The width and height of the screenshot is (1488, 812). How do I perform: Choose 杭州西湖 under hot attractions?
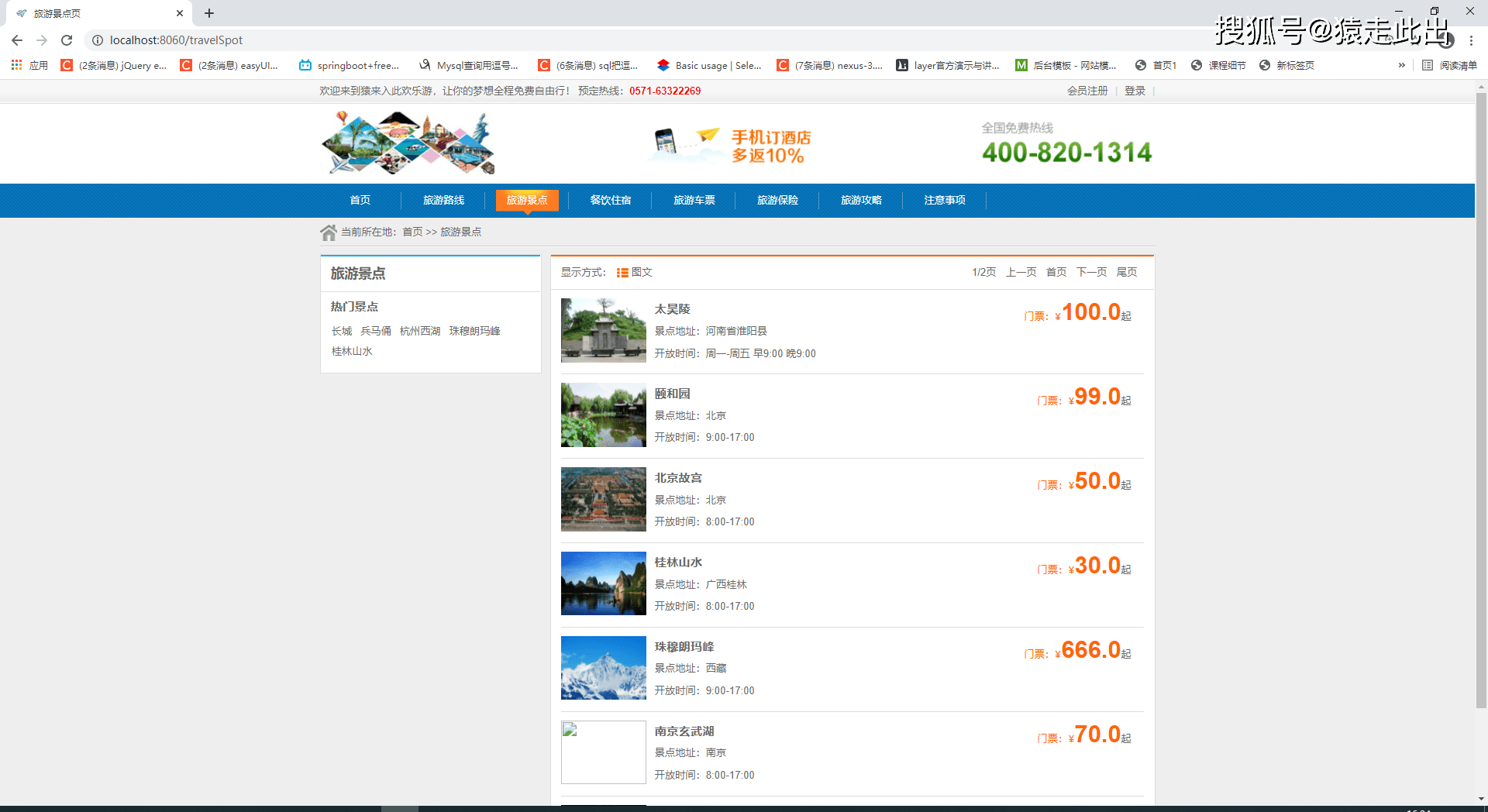[419, 331]
